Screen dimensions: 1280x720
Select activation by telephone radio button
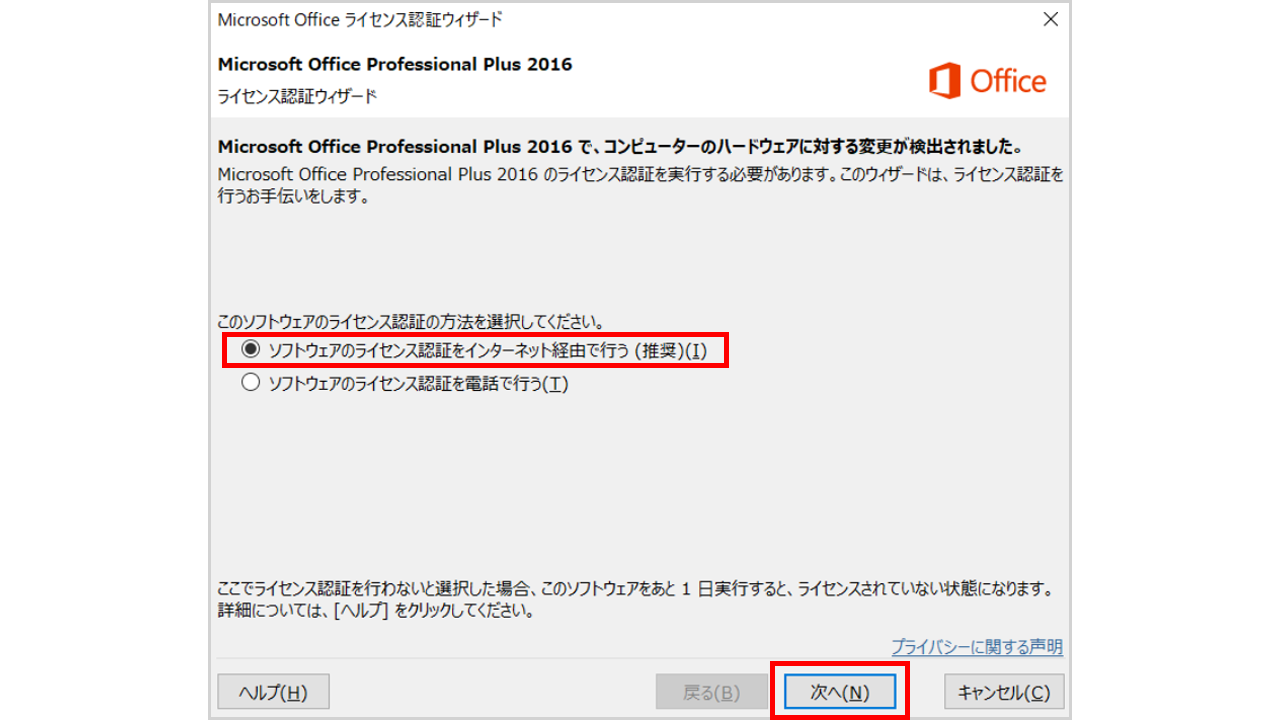coord(250,383)
